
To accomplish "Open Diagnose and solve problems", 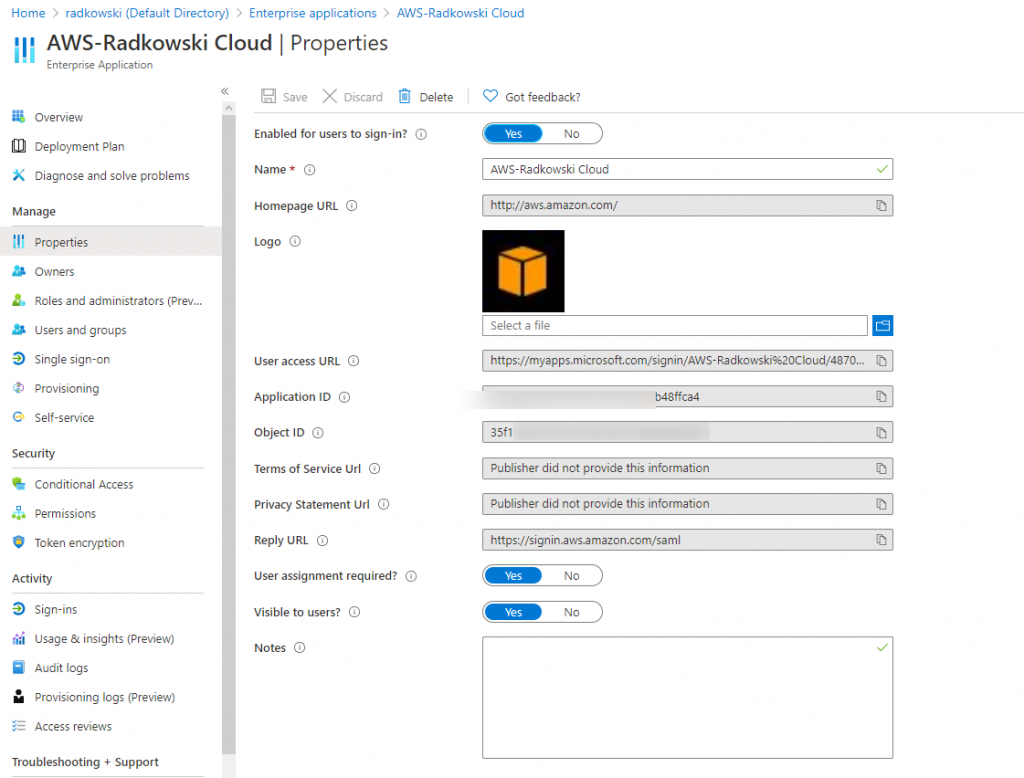I will coord(111,176).
